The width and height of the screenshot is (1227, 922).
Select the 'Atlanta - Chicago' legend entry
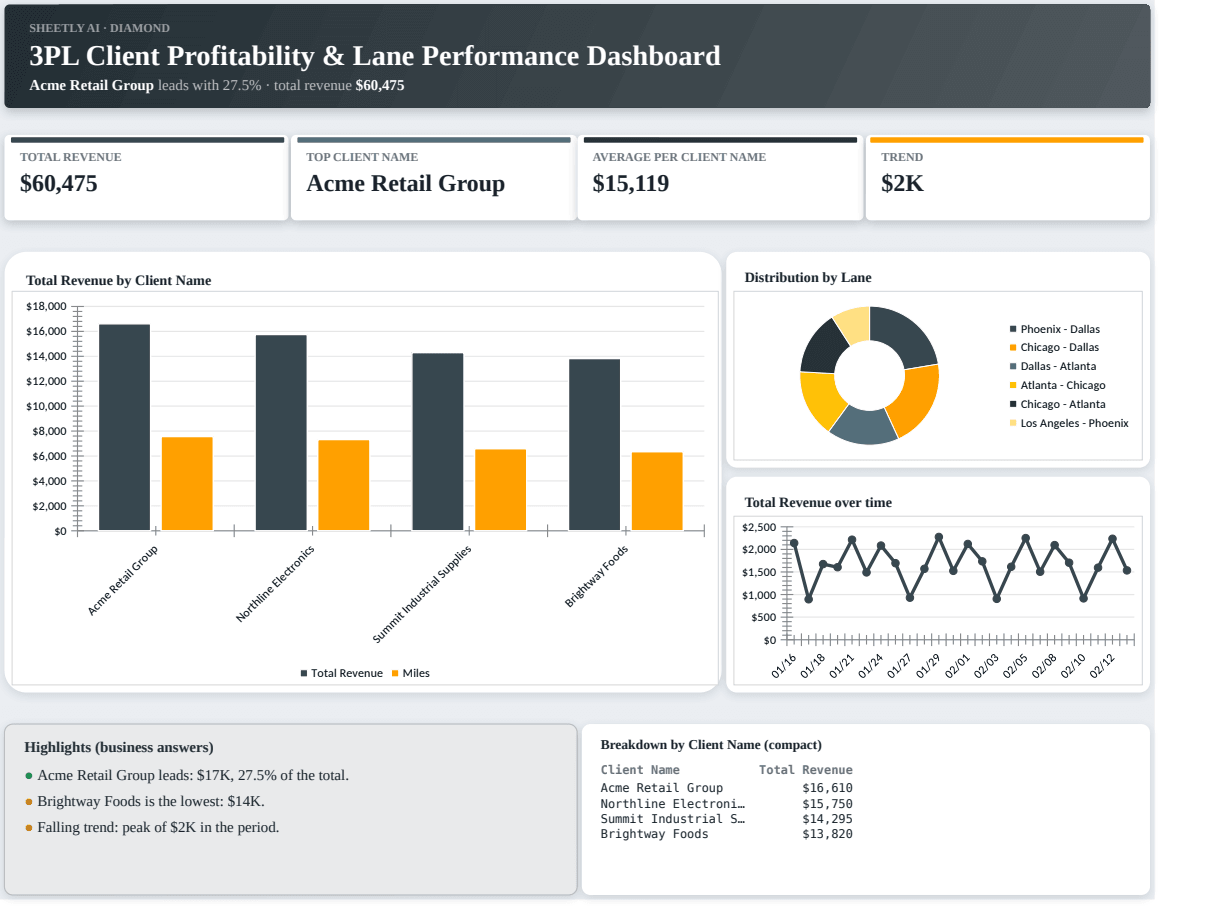1058,386
